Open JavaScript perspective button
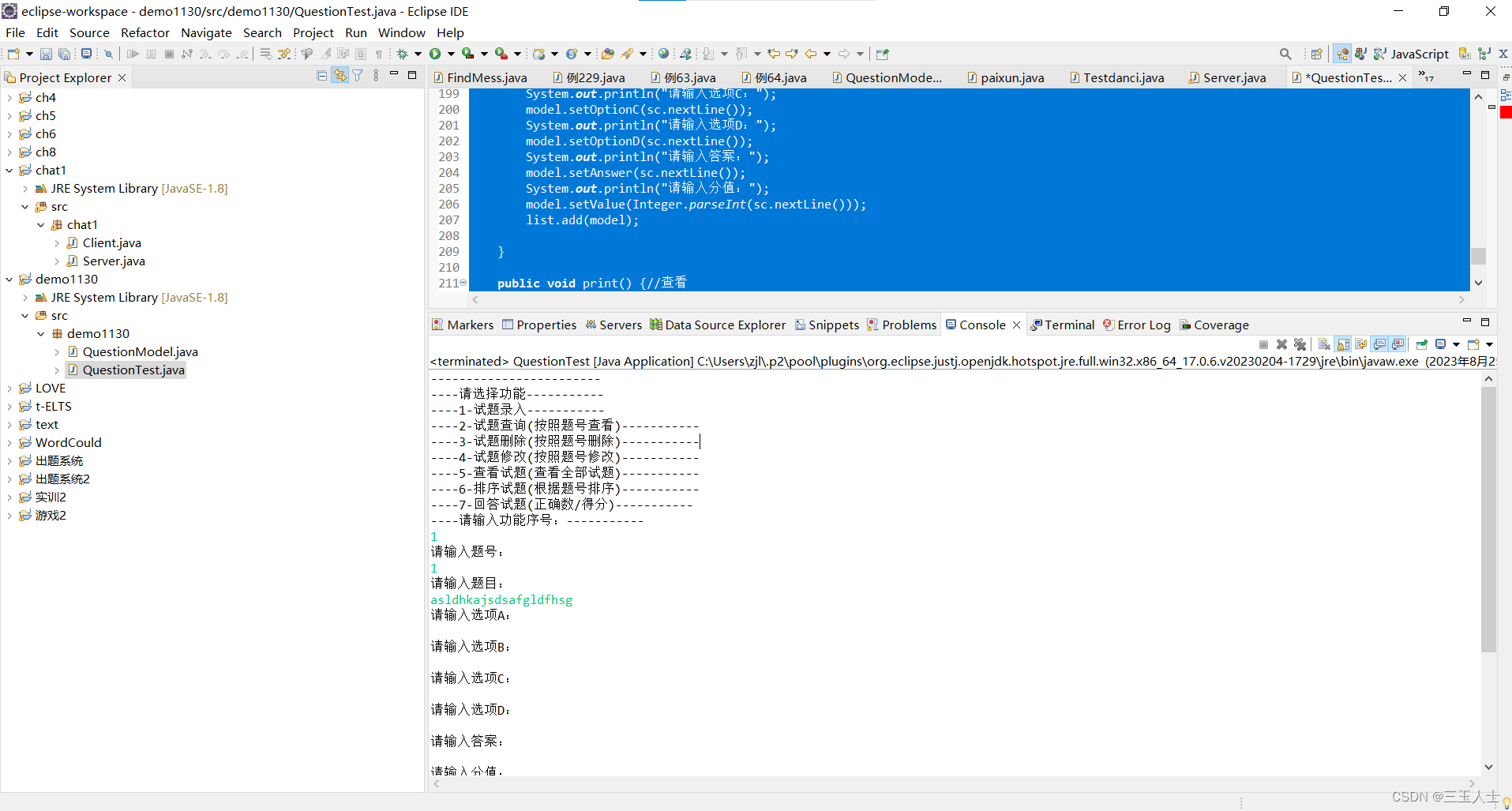Screen dimensions: 1512x811 click(x=1411, y=54)
